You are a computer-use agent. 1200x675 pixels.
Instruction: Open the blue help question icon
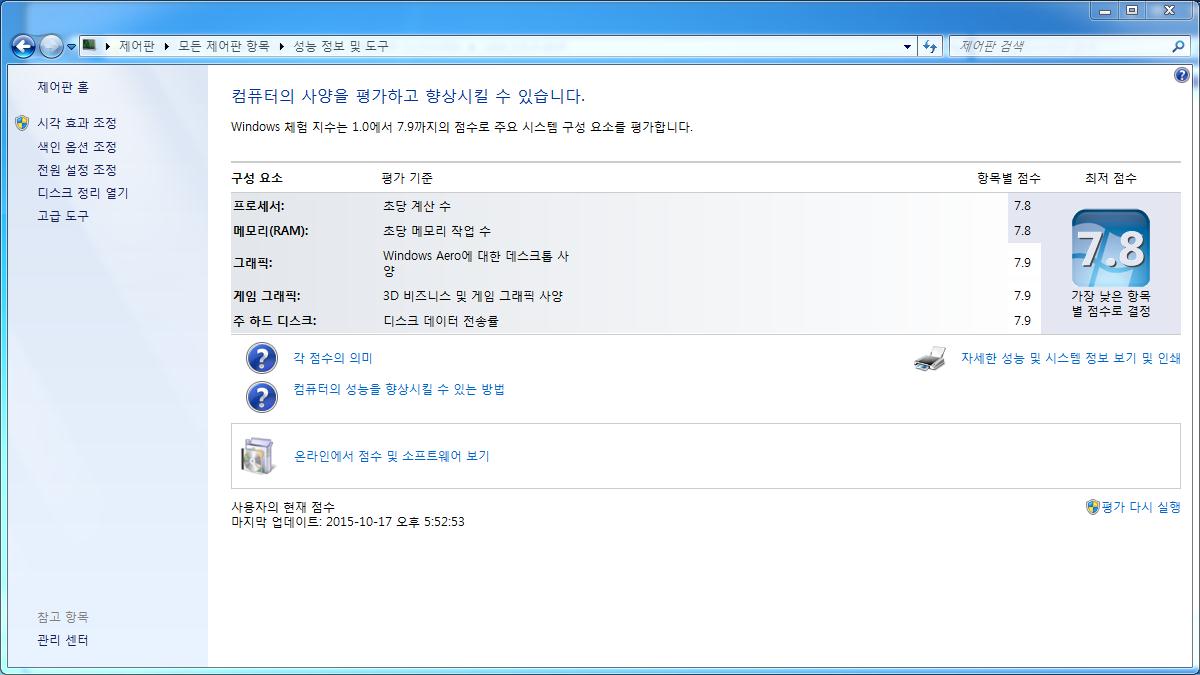pyautogui.click(x=1182, y=76)
